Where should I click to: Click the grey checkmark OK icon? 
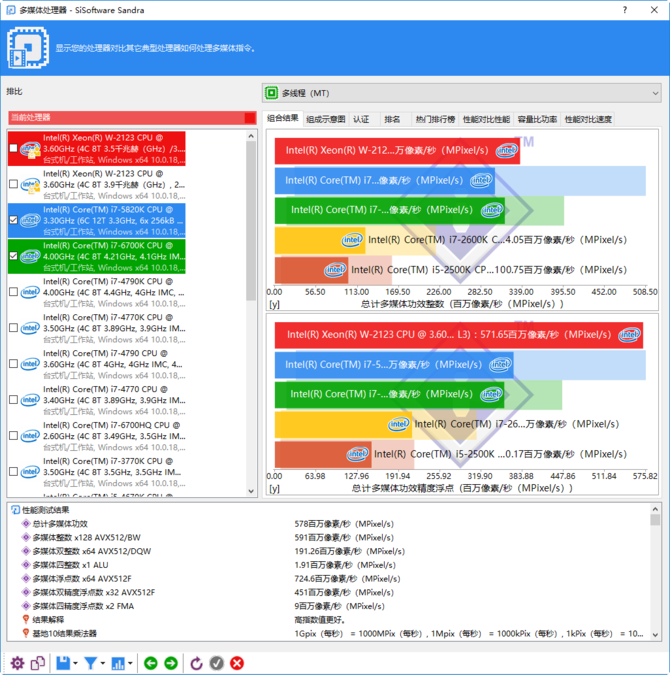(217, 663)
